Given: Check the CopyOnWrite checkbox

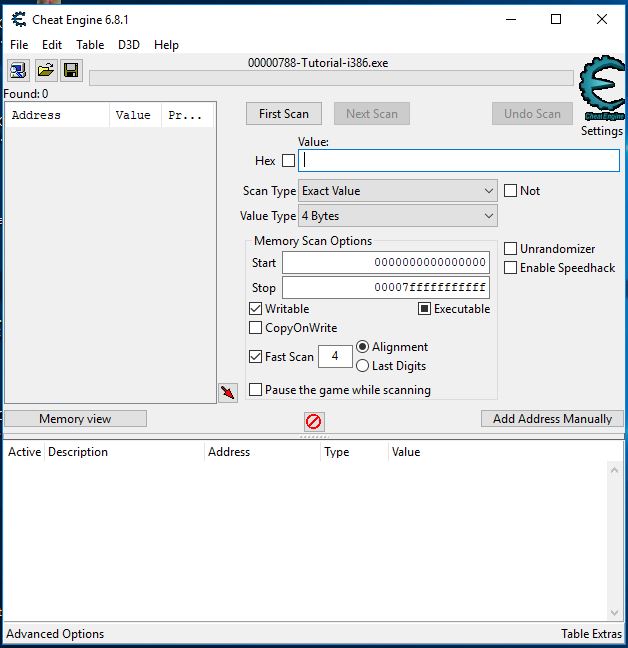Looking at the screenshot, I should [x=255, y=327].
